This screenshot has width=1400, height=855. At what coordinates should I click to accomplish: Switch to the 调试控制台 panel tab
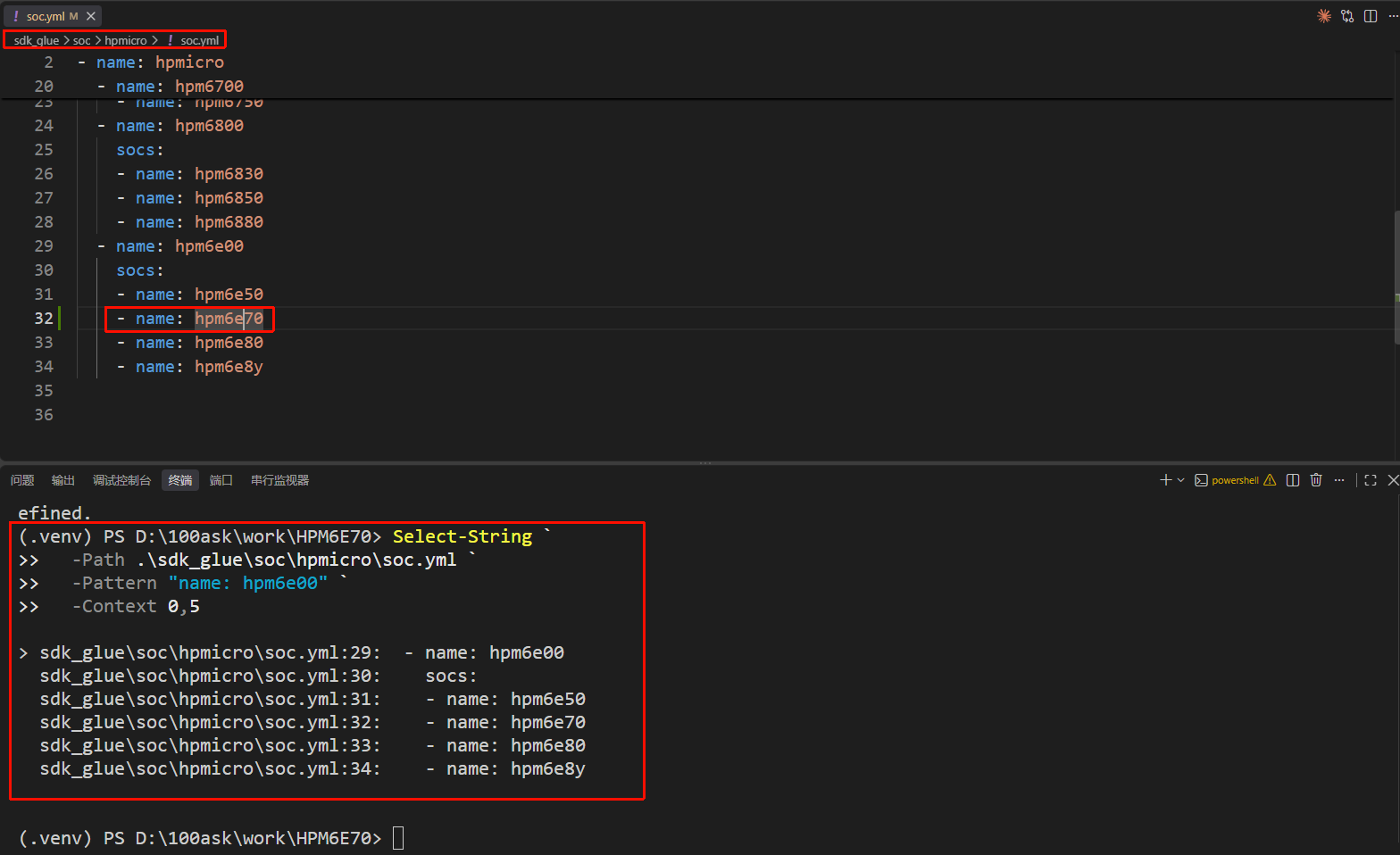[122, 480]
